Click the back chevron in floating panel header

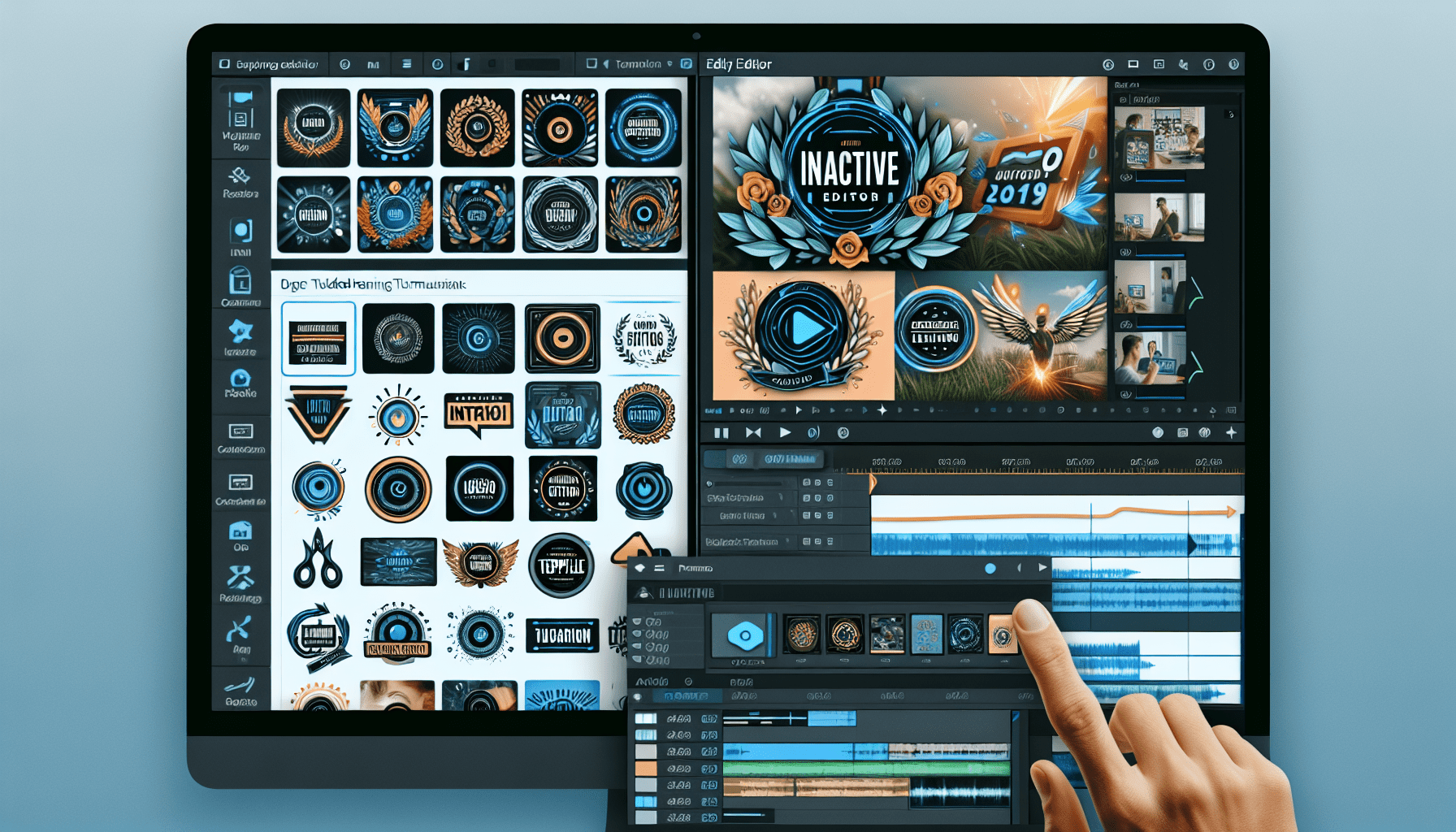click(x=1019, y=568)
